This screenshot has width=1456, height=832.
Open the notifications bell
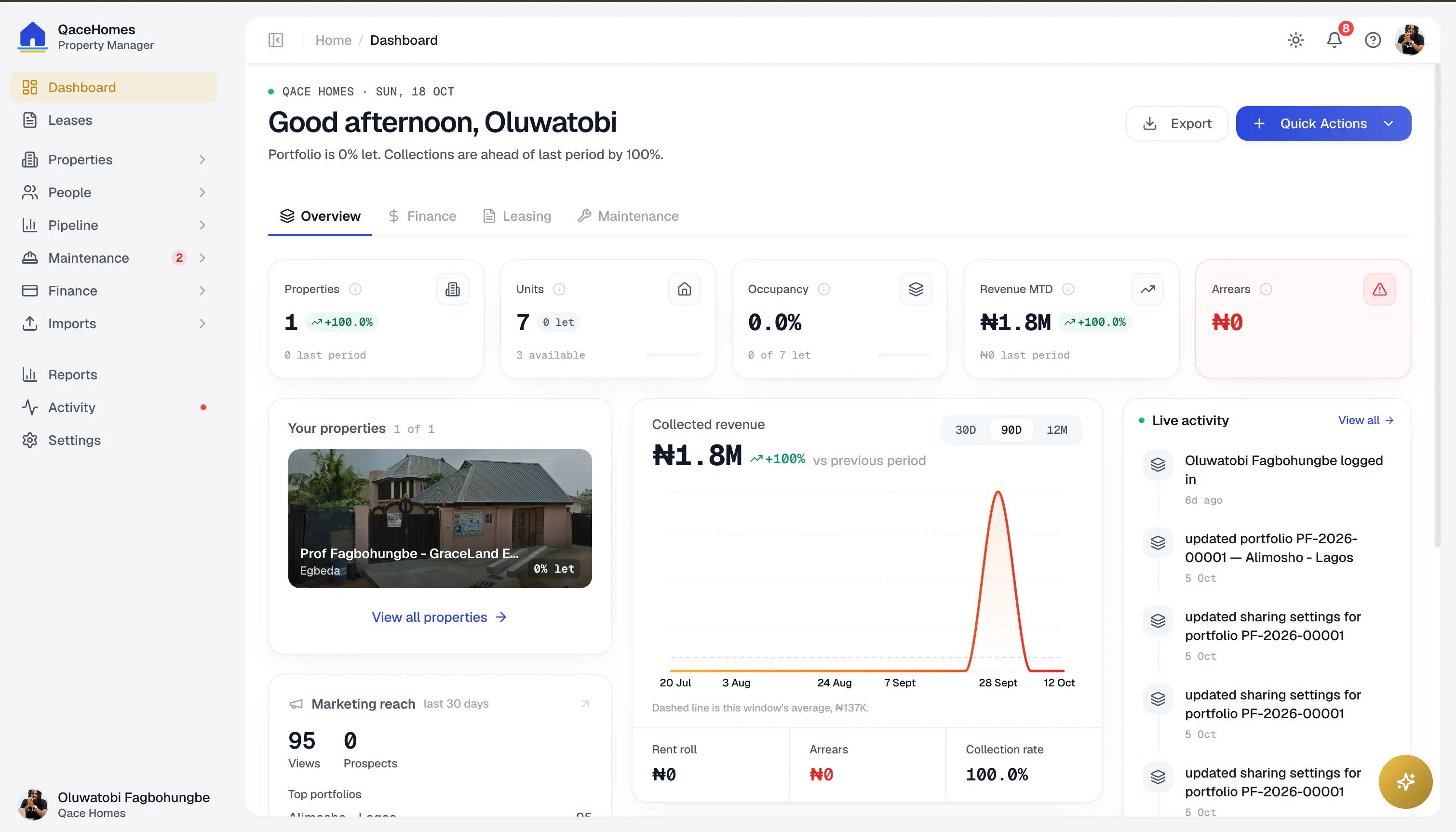pos(1335,40)
